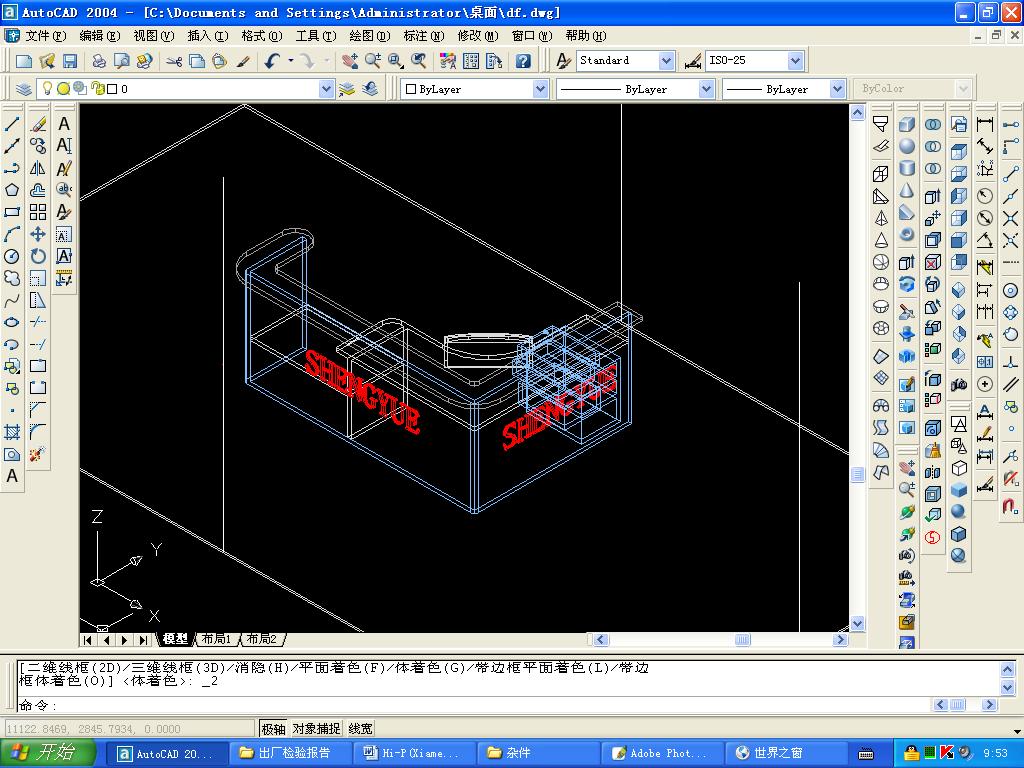The width and height of the screenshot is (1024, 768).
Task: Select the Polygon draw tool
Action: click(12, 190)
